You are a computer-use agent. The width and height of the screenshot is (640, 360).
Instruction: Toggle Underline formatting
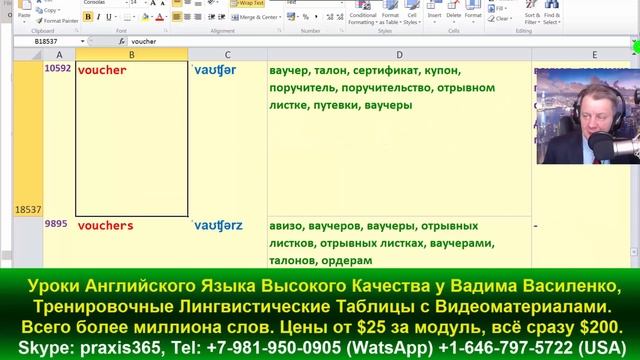(x=109, y=17)
